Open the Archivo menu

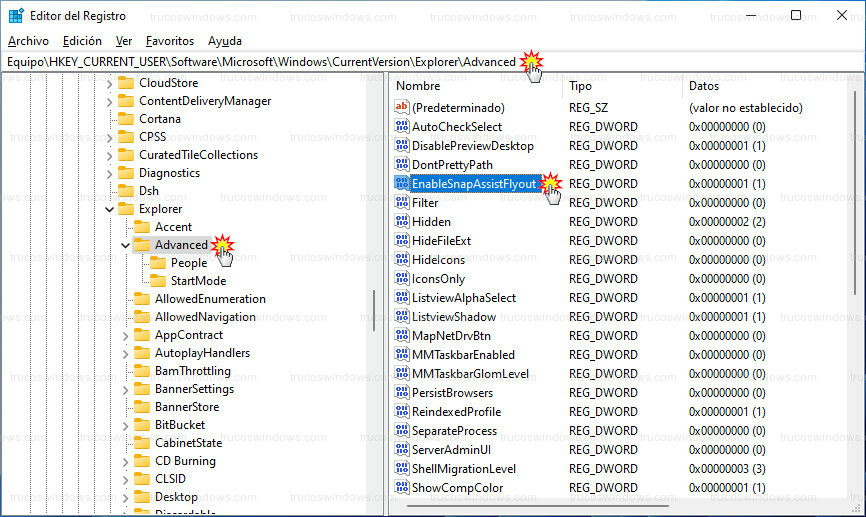28,41
